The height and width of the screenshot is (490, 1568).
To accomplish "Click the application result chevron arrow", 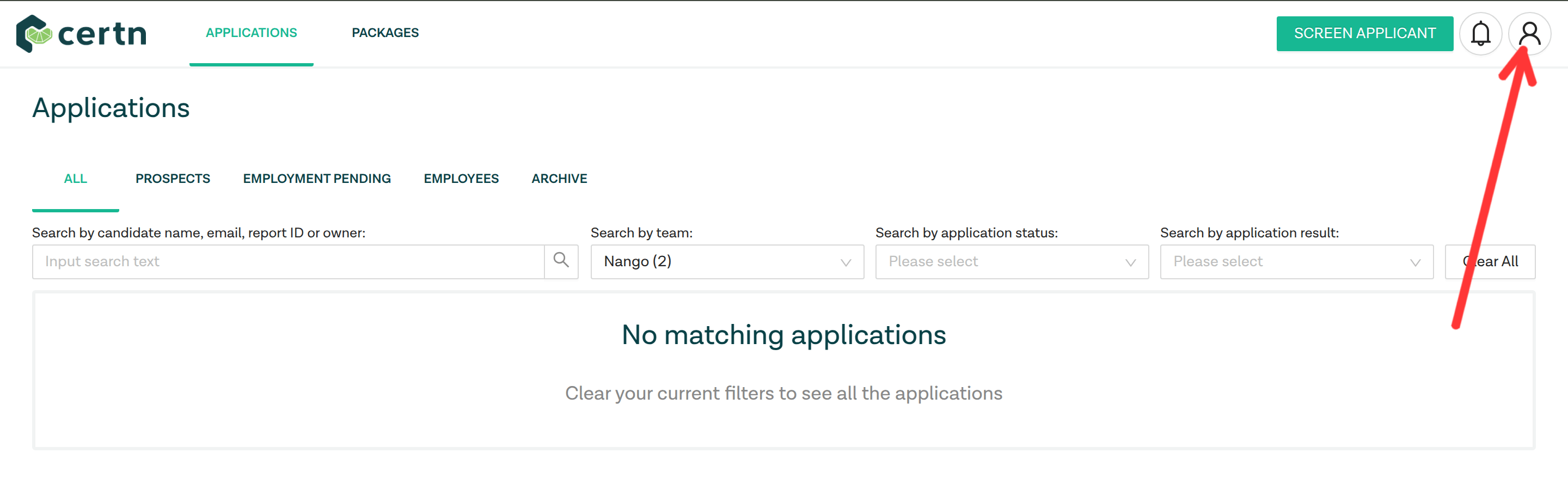I will [x=1415, y=262].
